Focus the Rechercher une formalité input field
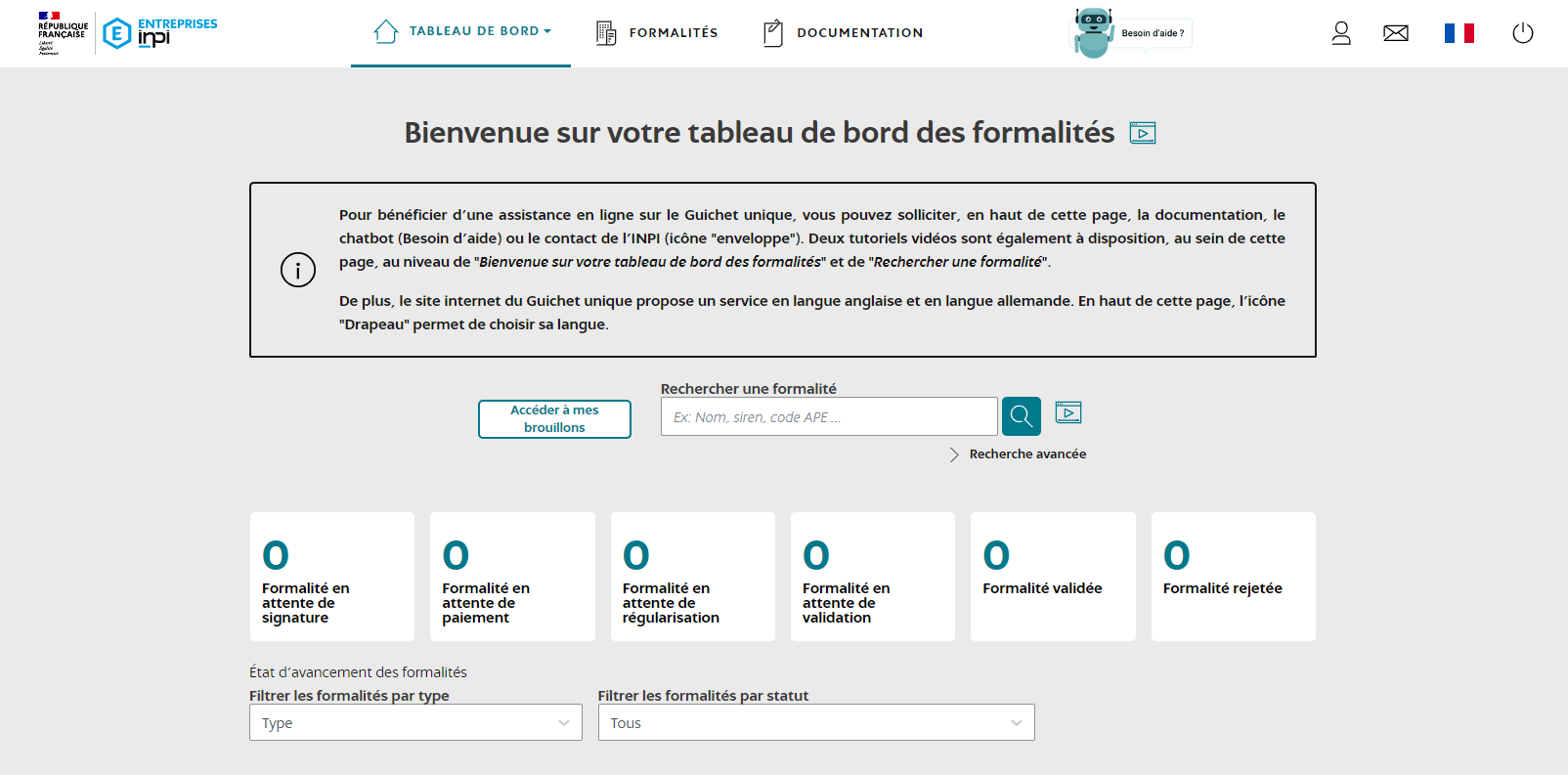The height and width of the screenshot is (775, 1568). (x=828, y=417)
